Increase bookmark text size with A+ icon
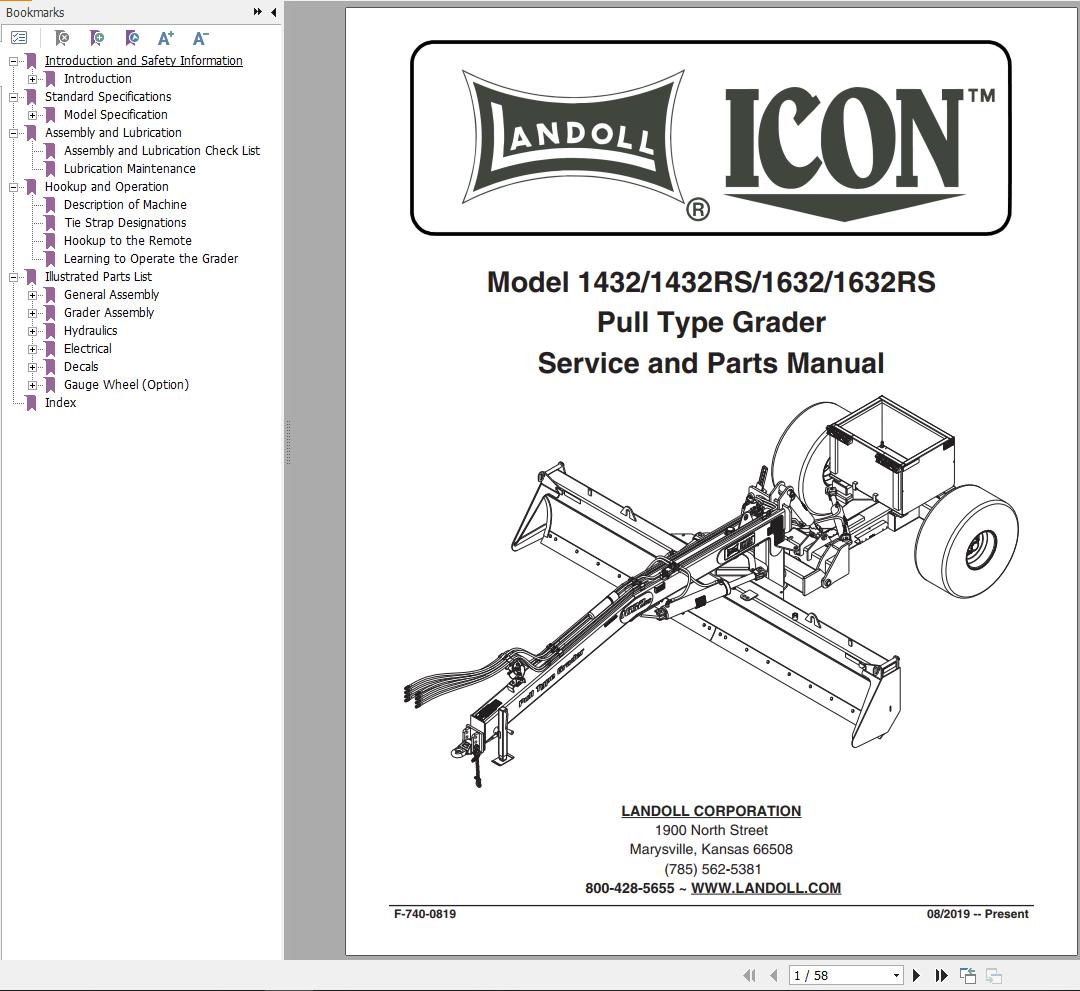Screen dimensions: 1080x991 164,38
